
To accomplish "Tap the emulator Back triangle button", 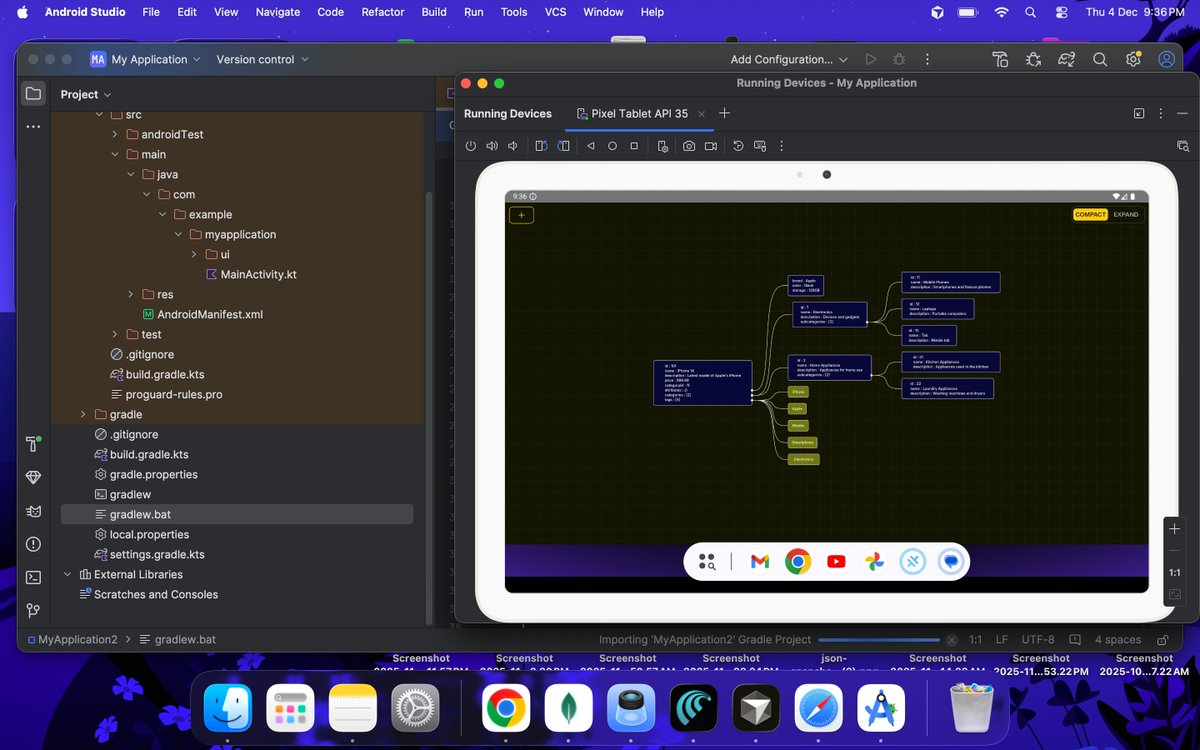I will coord(591,146).
